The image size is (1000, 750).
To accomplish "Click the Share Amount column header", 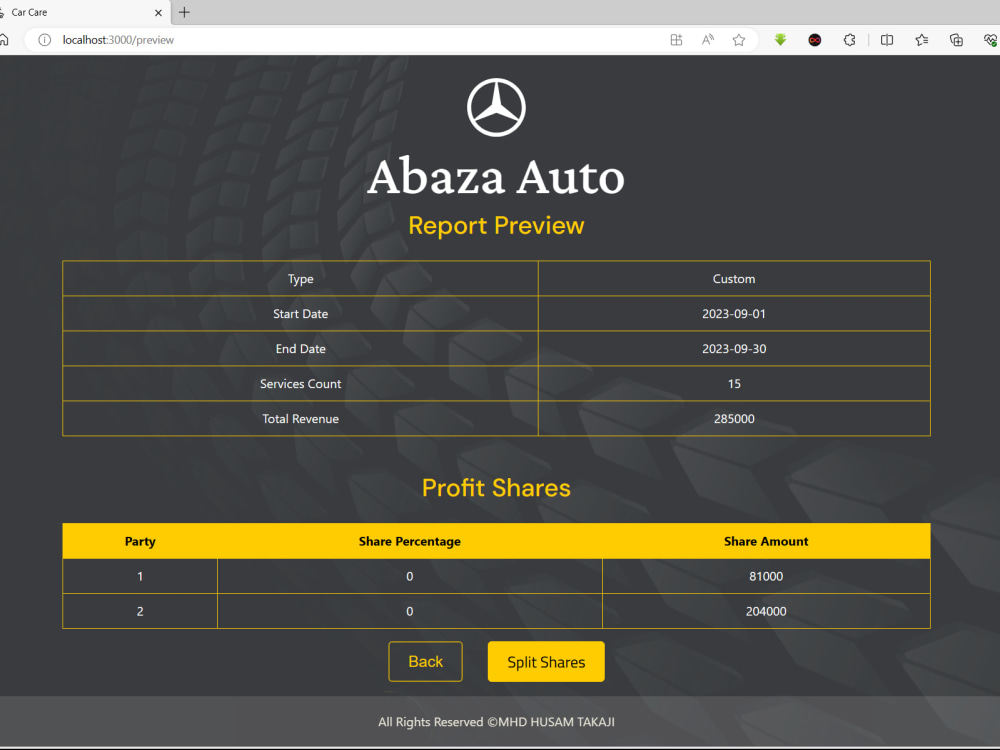I will pyautogui.click(x=766, y=541).
